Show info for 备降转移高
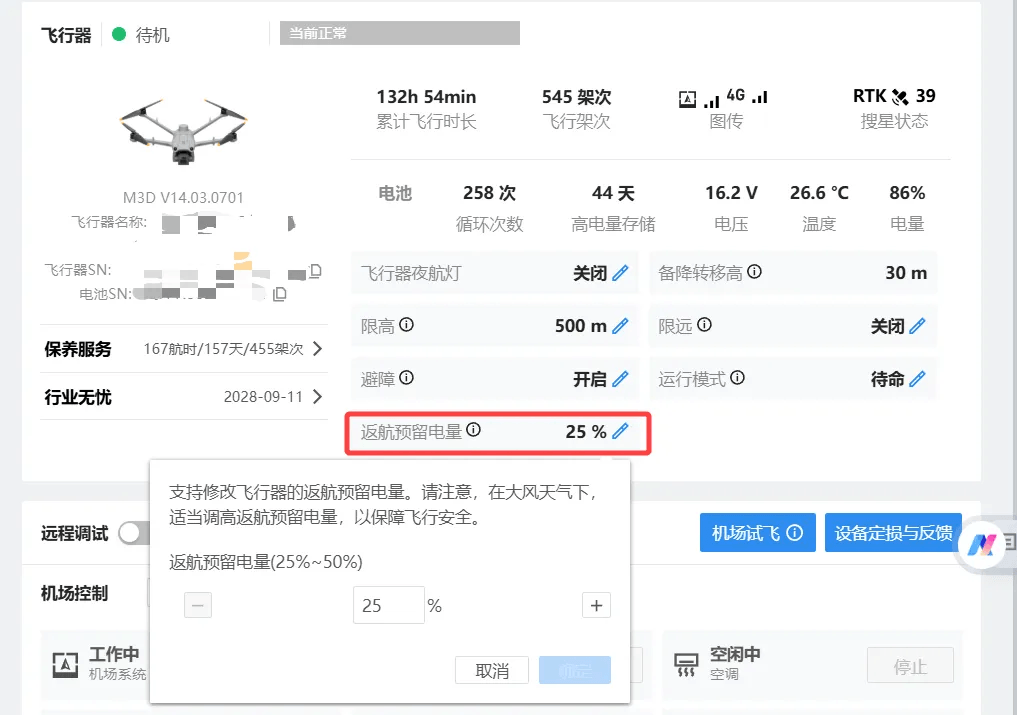 pos(754,272)
